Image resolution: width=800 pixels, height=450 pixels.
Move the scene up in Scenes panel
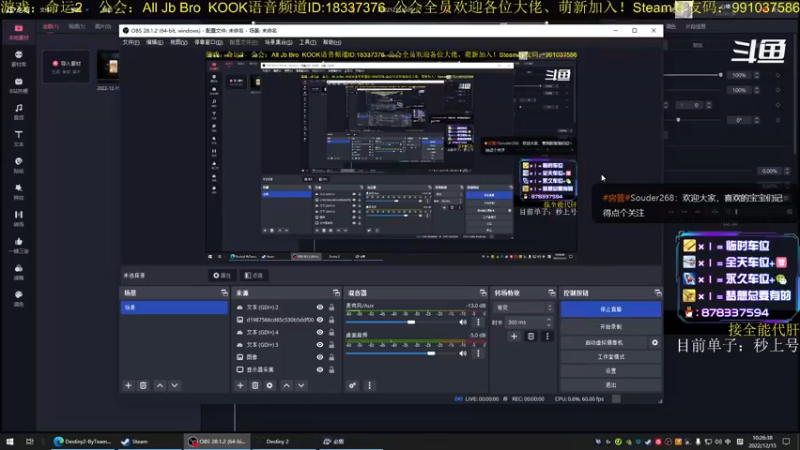pyautogui.click(x=160, y=385)
